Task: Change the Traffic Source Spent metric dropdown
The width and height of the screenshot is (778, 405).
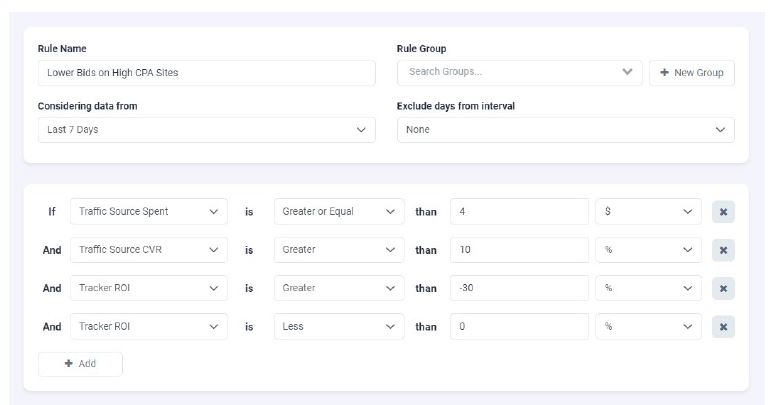Action: click(x=148, y=212)
